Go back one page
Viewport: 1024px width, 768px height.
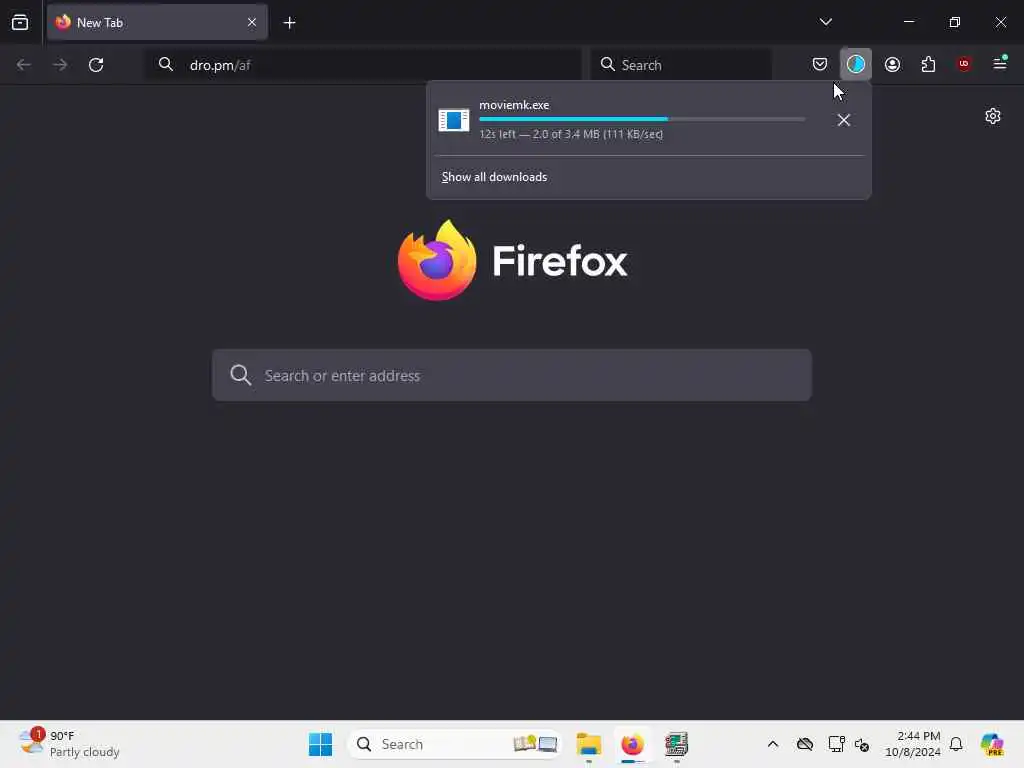(24, 65)
